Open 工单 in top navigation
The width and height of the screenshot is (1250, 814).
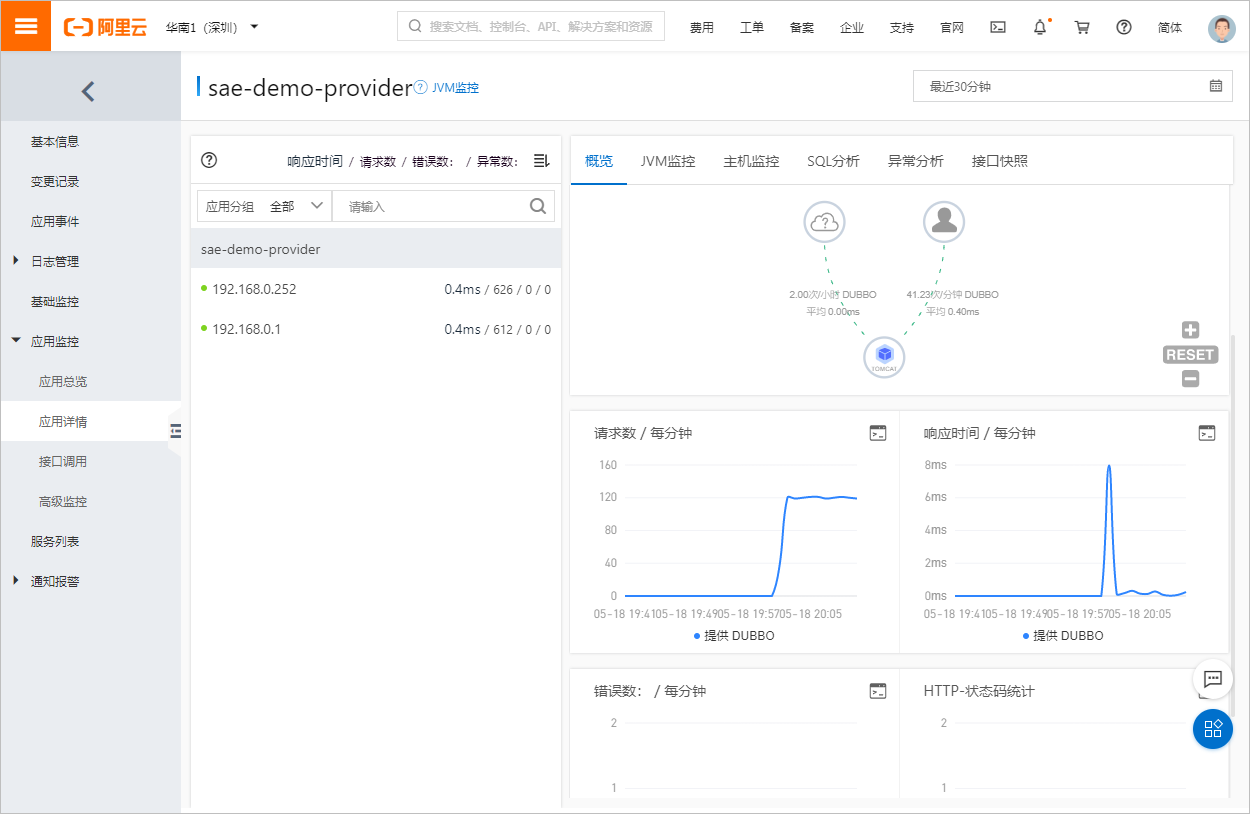pos(752,27)
